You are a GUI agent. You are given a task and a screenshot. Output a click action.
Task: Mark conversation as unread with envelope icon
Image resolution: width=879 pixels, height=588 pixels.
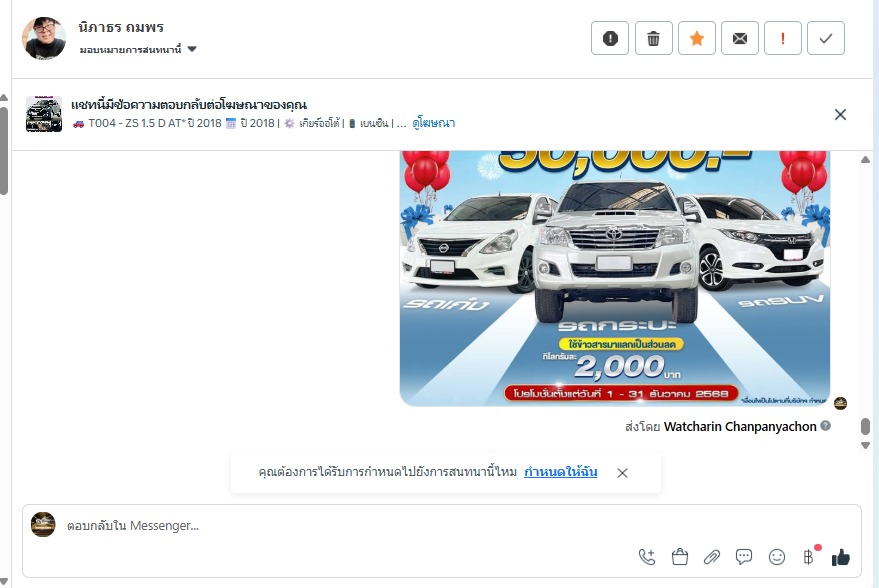pos(740,38)
